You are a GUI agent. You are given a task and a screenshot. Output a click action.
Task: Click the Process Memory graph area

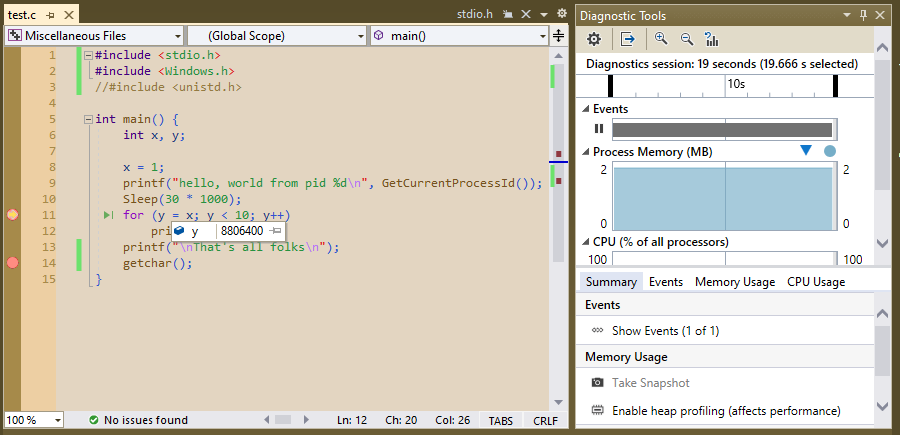[724, 196]
